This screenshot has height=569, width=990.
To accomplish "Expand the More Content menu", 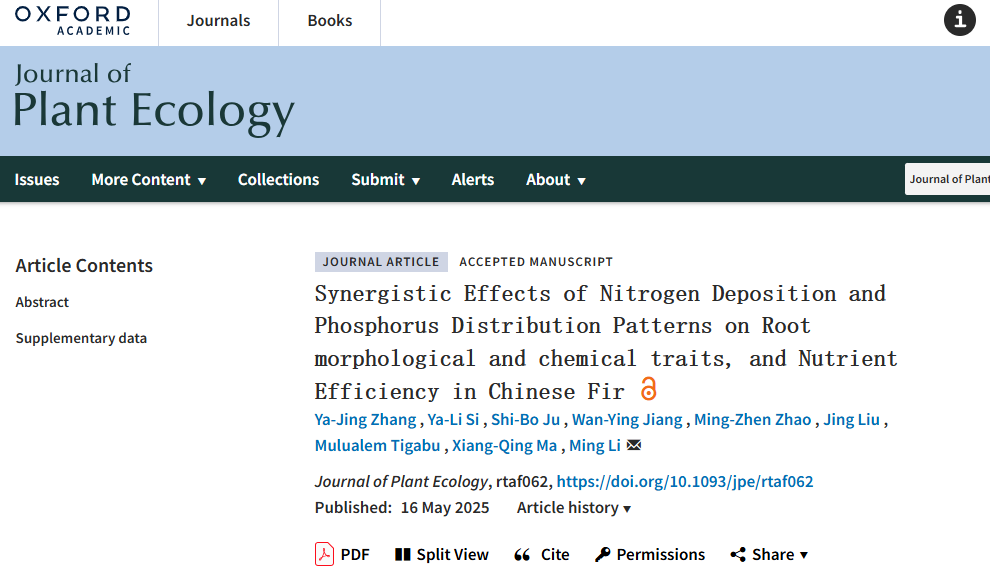I will [x=148, y=180].
